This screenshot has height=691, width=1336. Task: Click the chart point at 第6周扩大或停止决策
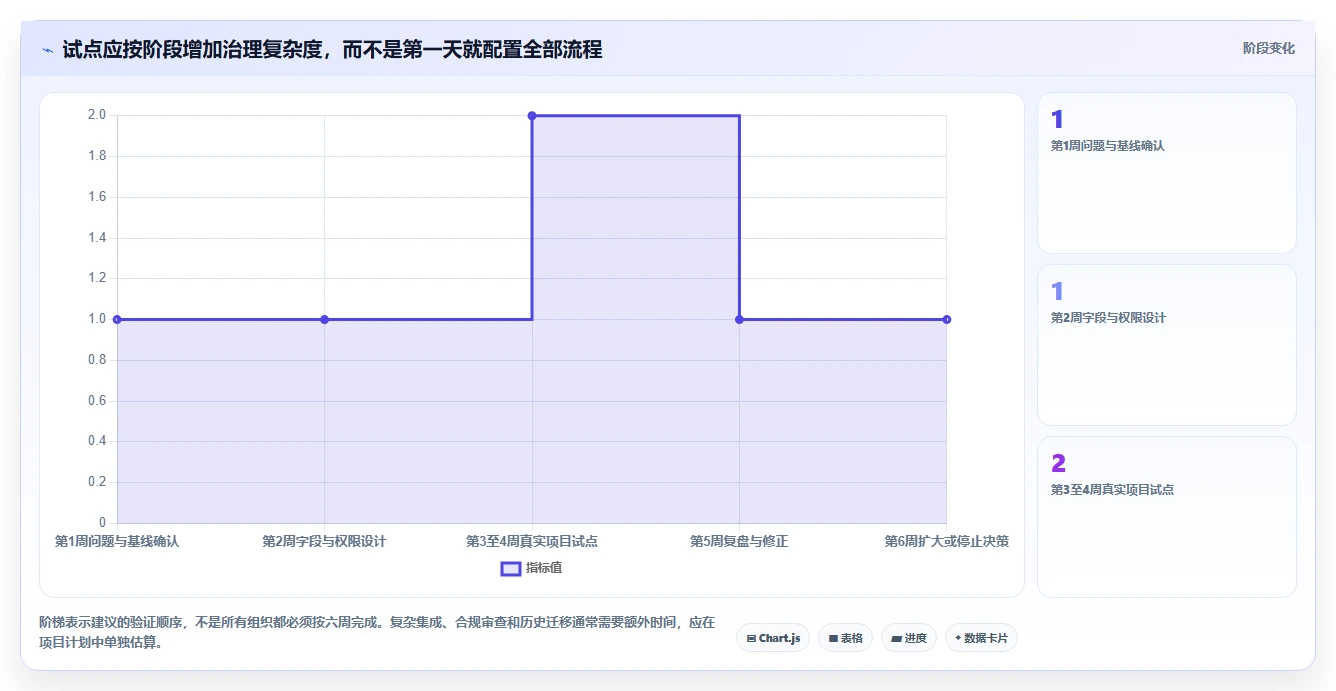tap(947, 319)
